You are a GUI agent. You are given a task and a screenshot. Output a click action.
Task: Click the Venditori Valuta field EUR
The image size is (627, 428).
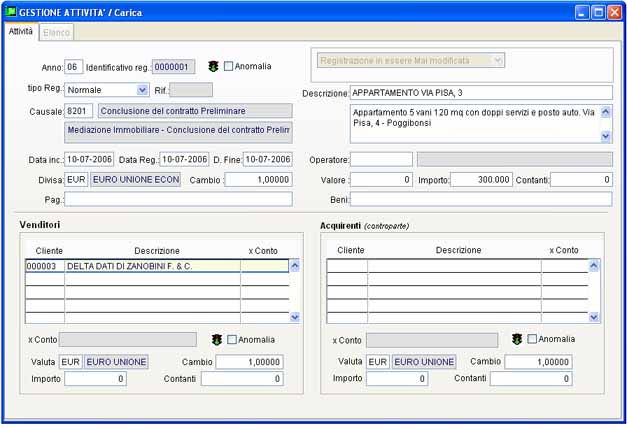click(x=71, y=362)
